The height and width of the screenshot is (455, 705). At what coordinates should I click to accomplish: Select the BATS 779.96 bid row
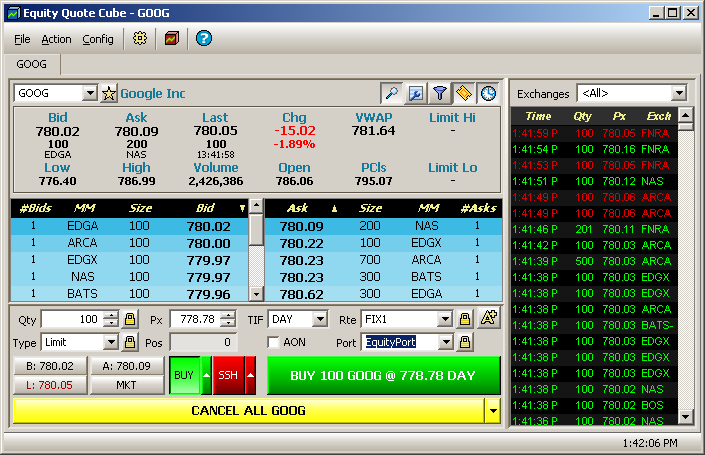(129, 294)
